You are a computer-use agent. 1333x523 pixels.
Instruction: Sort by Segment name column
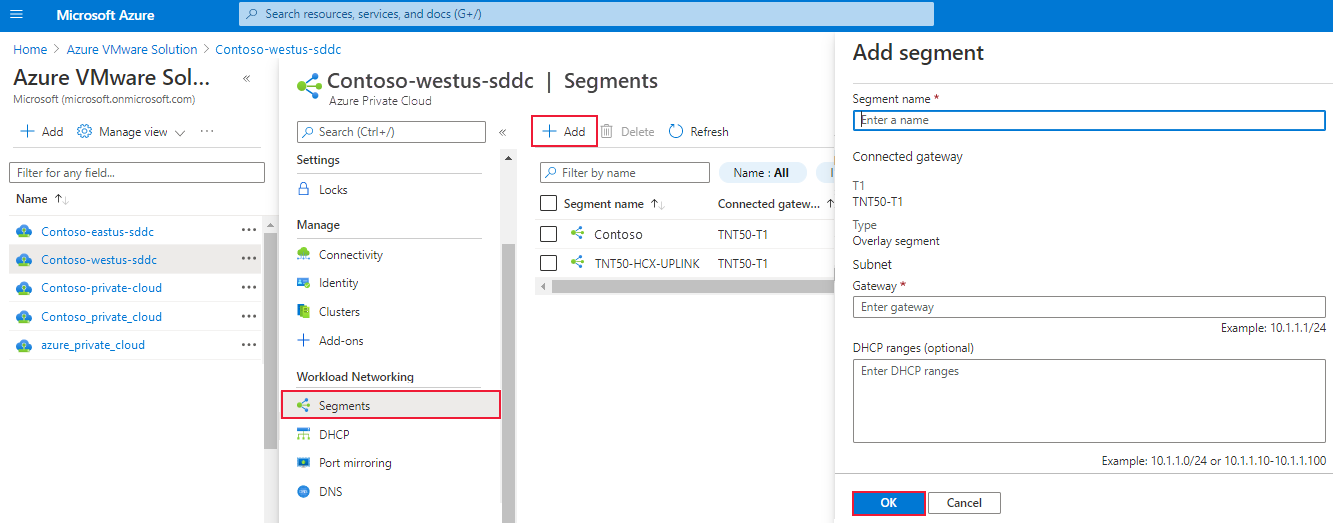tap(614, 204)
